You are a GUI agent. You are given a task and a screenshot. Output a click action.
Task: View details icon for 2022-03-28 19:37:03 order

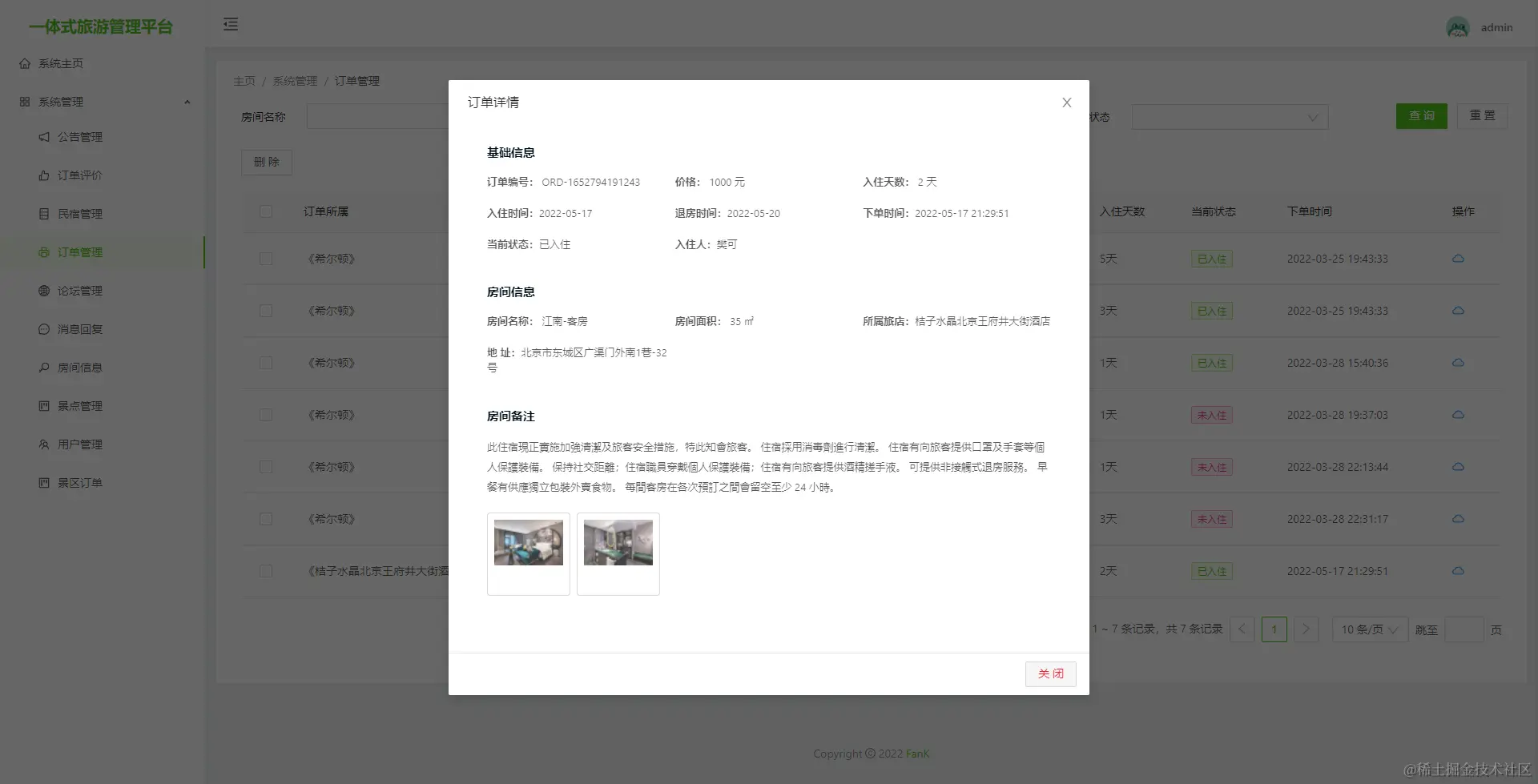tap(1458, 415)
